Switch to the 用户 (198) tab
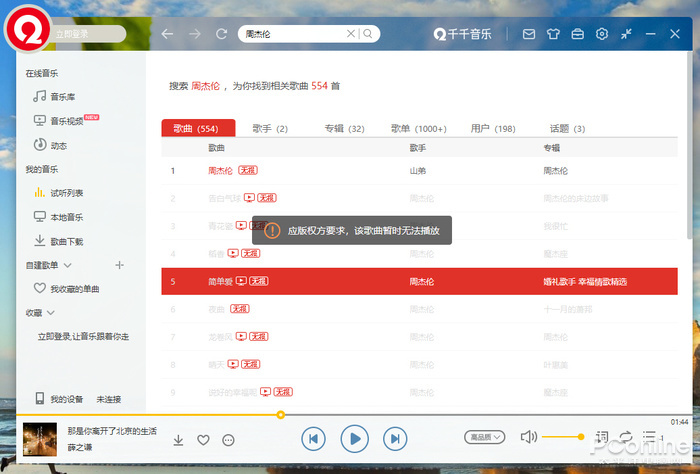The image size is (700, 474). click(x=493, y=129)
